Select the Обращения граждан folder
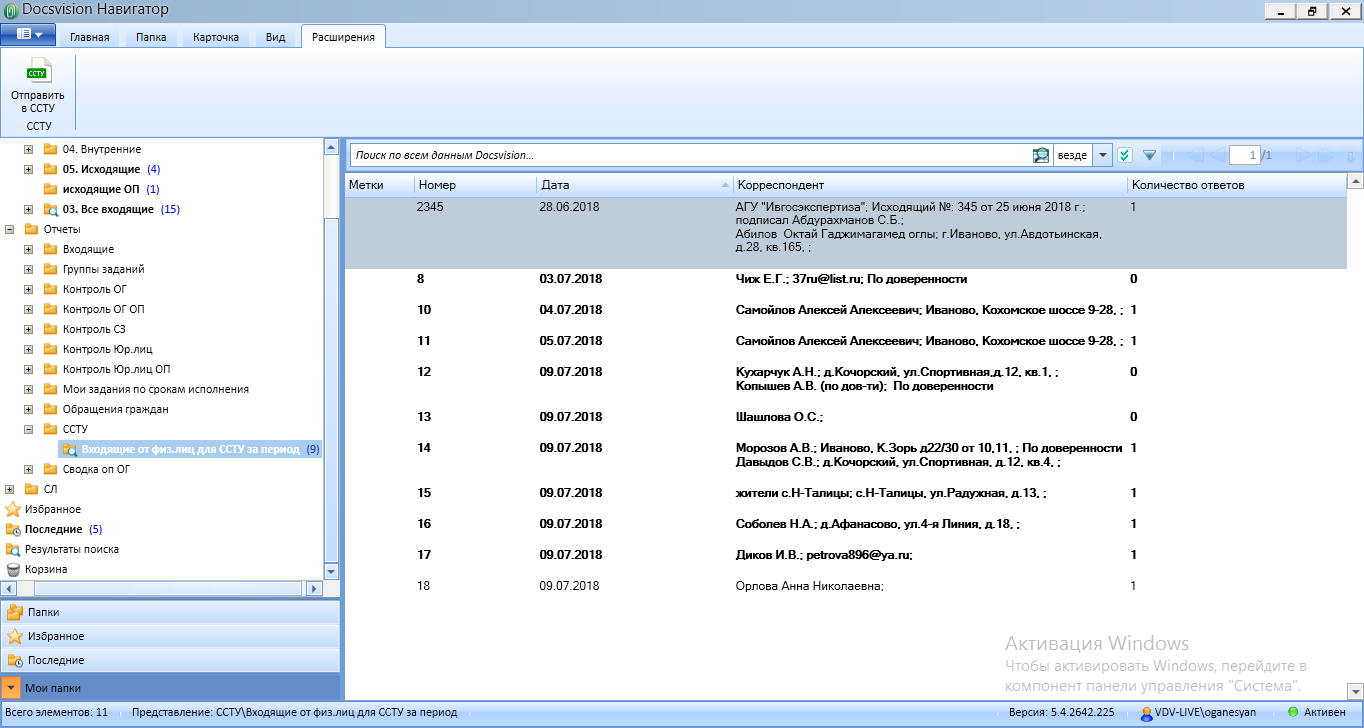The width and height of the screenshot is (1364, 728). click(x=115, y=409)
